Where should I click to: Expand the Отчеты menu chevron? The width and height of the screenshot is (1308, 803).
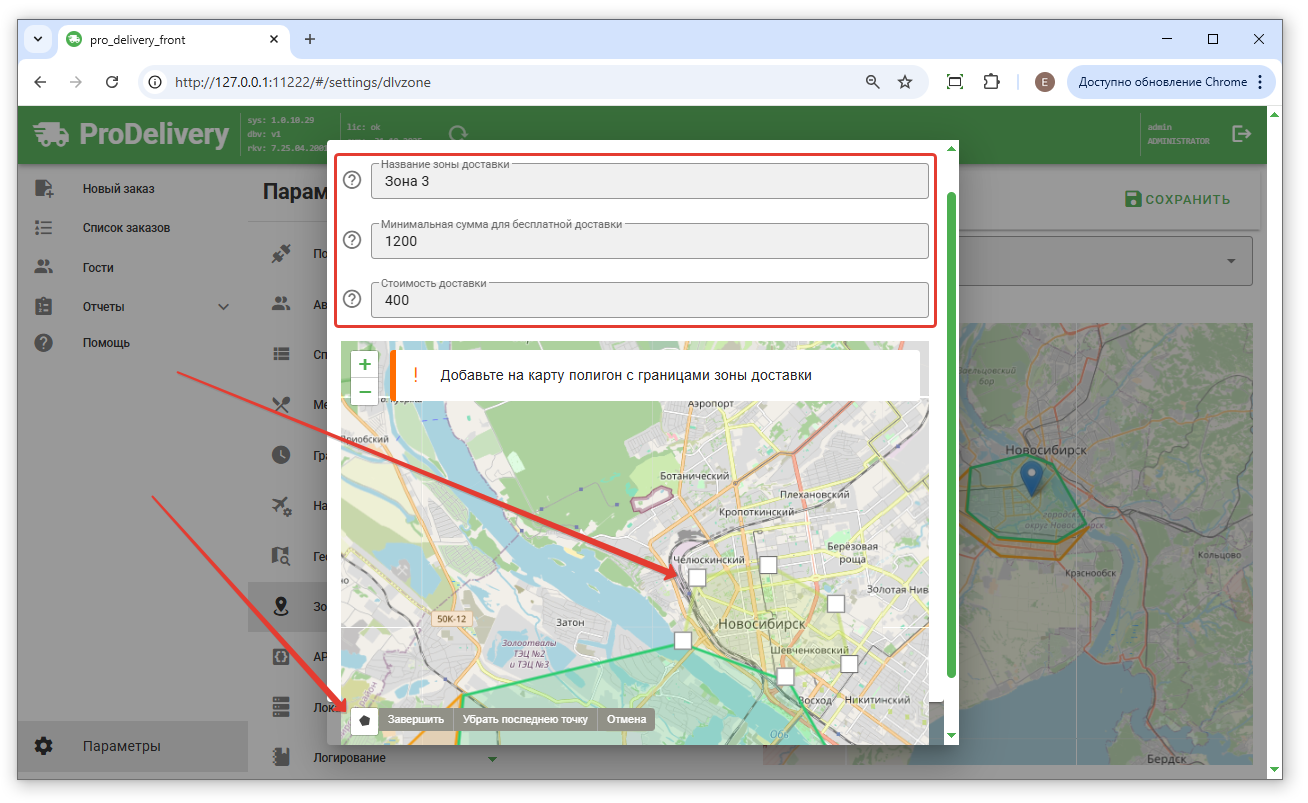224,307
